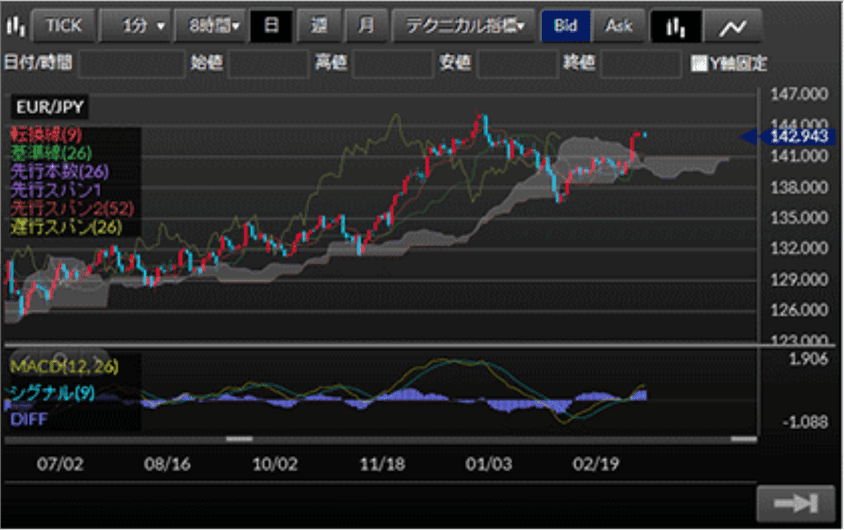Click the 132.000 price axis label

pos(799,248)
